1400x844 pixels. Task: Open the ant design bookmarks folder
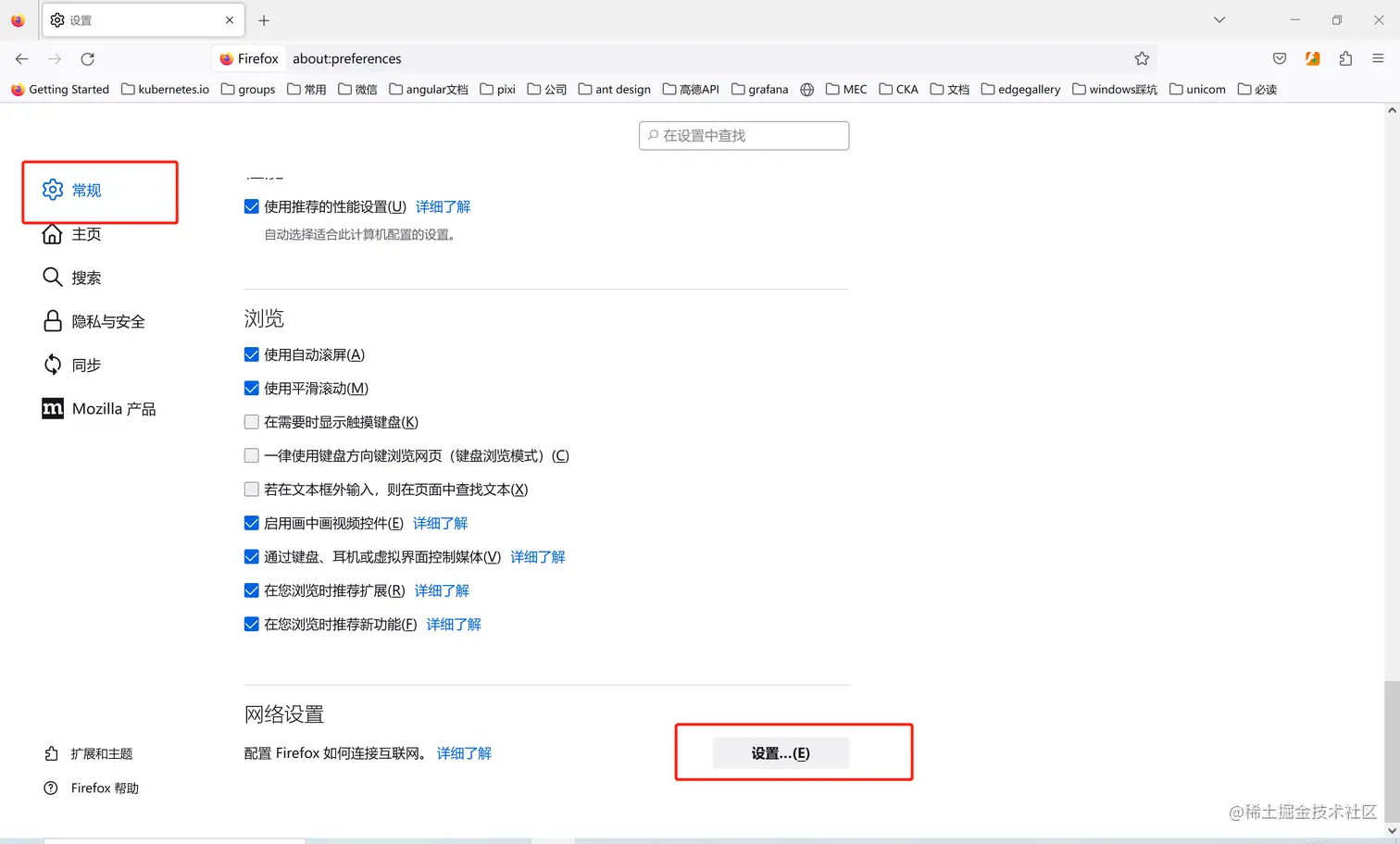[614, 89]
